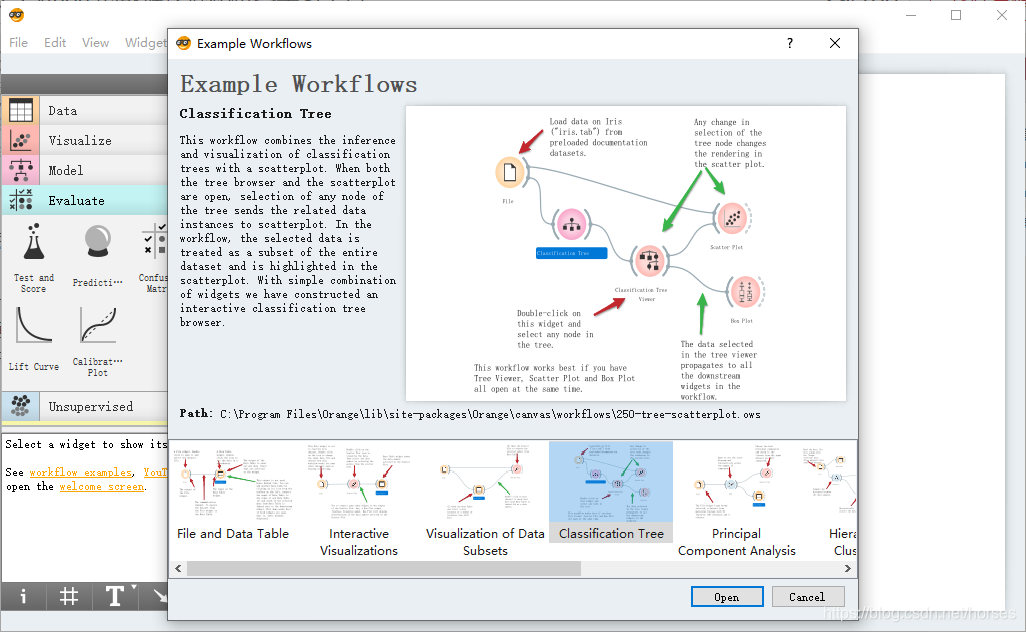Follow the YouTube link in help panel

[x=156, y=472]
